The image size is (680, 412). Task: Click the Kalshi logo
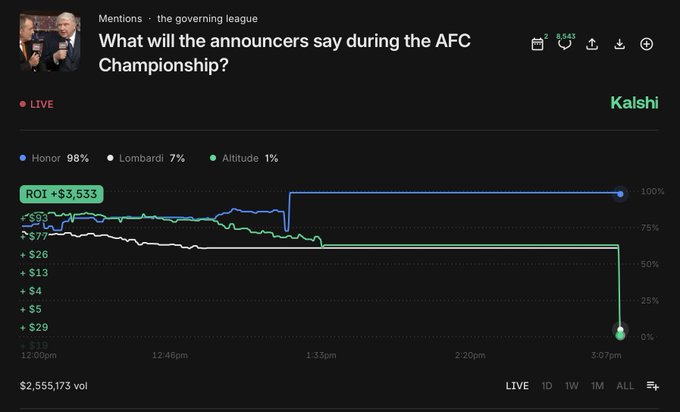tap(634, 103)
